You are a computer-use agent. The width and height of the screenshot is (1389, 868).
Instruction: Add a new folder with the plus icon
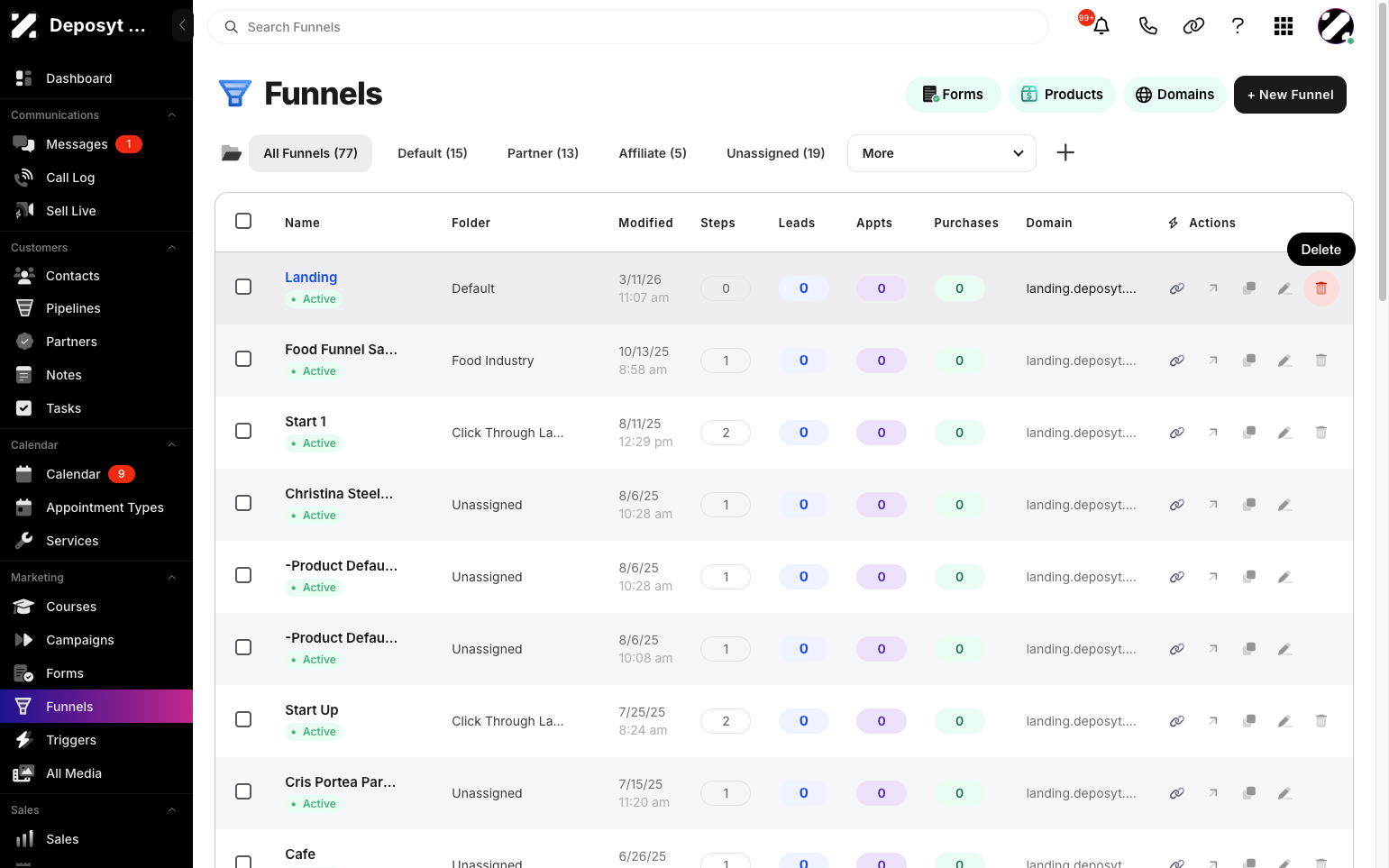pos(1065,152)
